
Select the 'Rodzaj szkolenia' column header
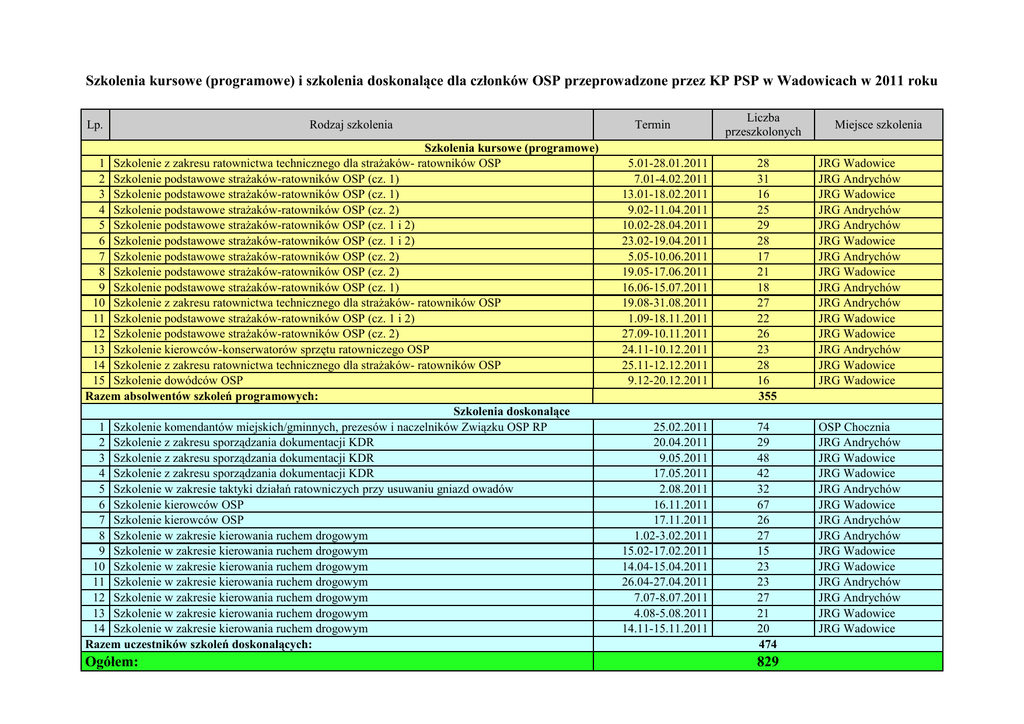[x=350, y=125]
